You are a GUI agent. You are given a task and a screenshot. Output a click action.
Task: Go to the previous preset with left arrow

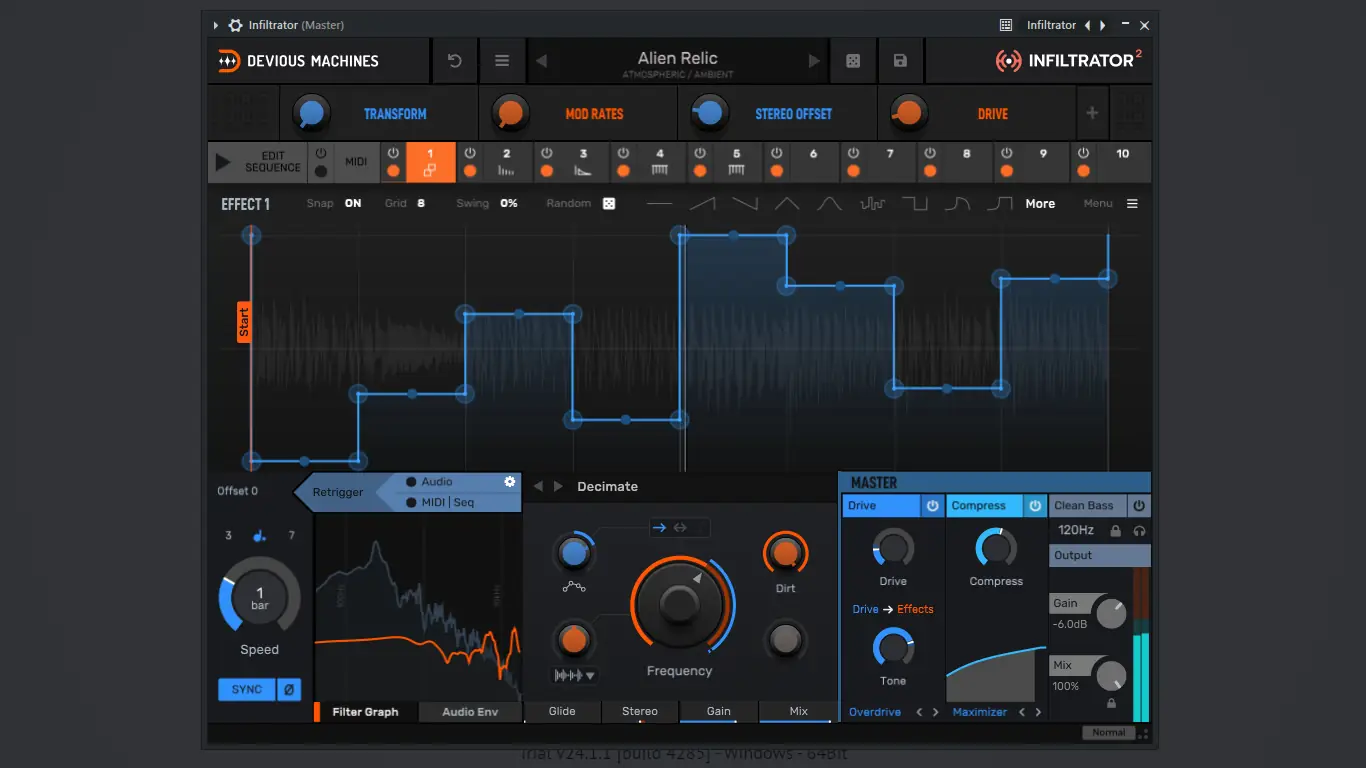[541, 61]
